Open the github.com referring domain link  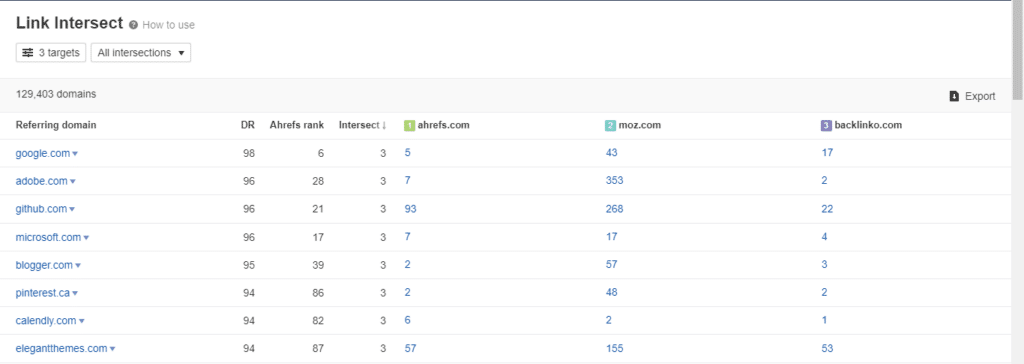point(41,209)
